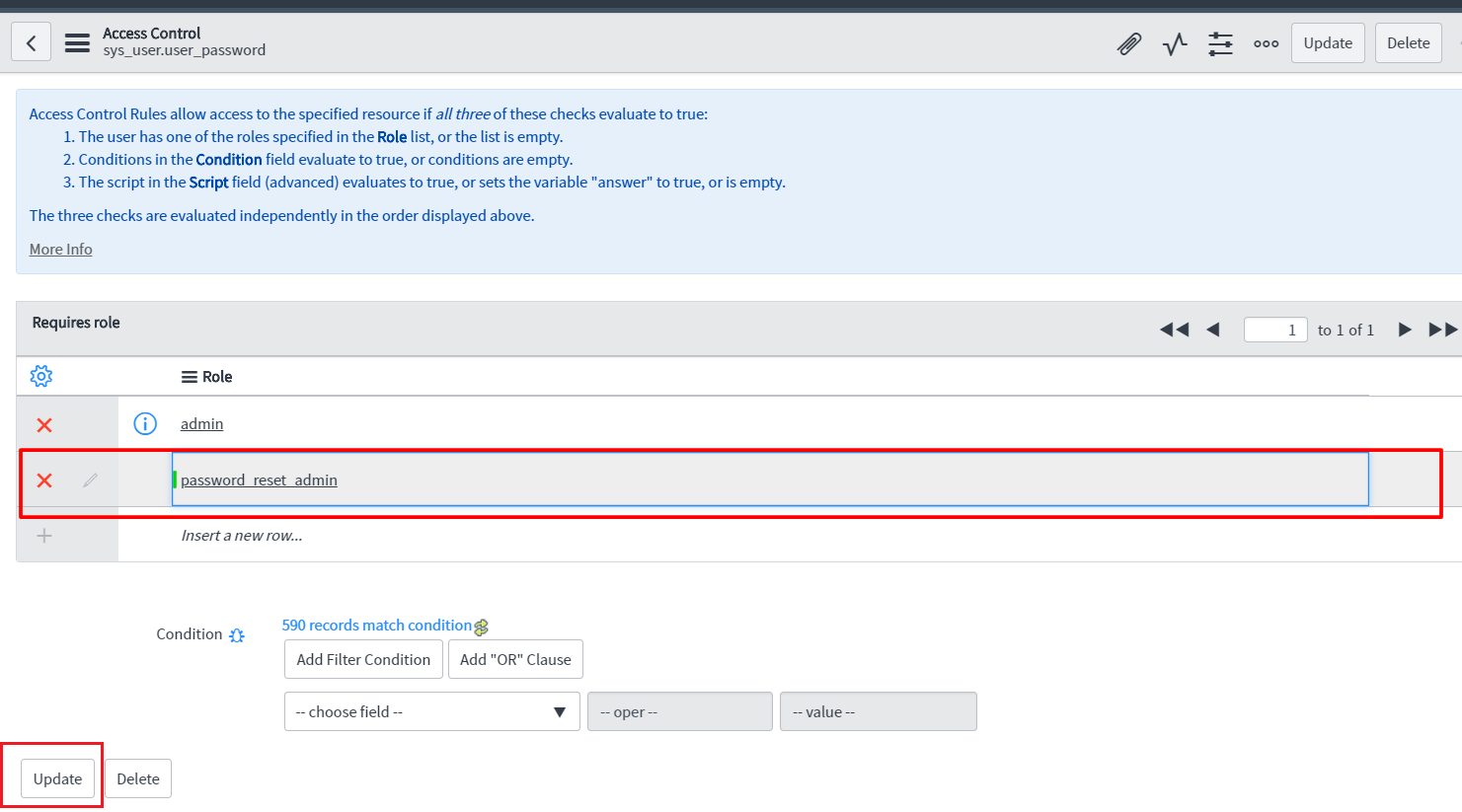The height and width of the screenshot is (812, 1462).
Task: Jump to last page arrows
Action: coord(1443,330)
